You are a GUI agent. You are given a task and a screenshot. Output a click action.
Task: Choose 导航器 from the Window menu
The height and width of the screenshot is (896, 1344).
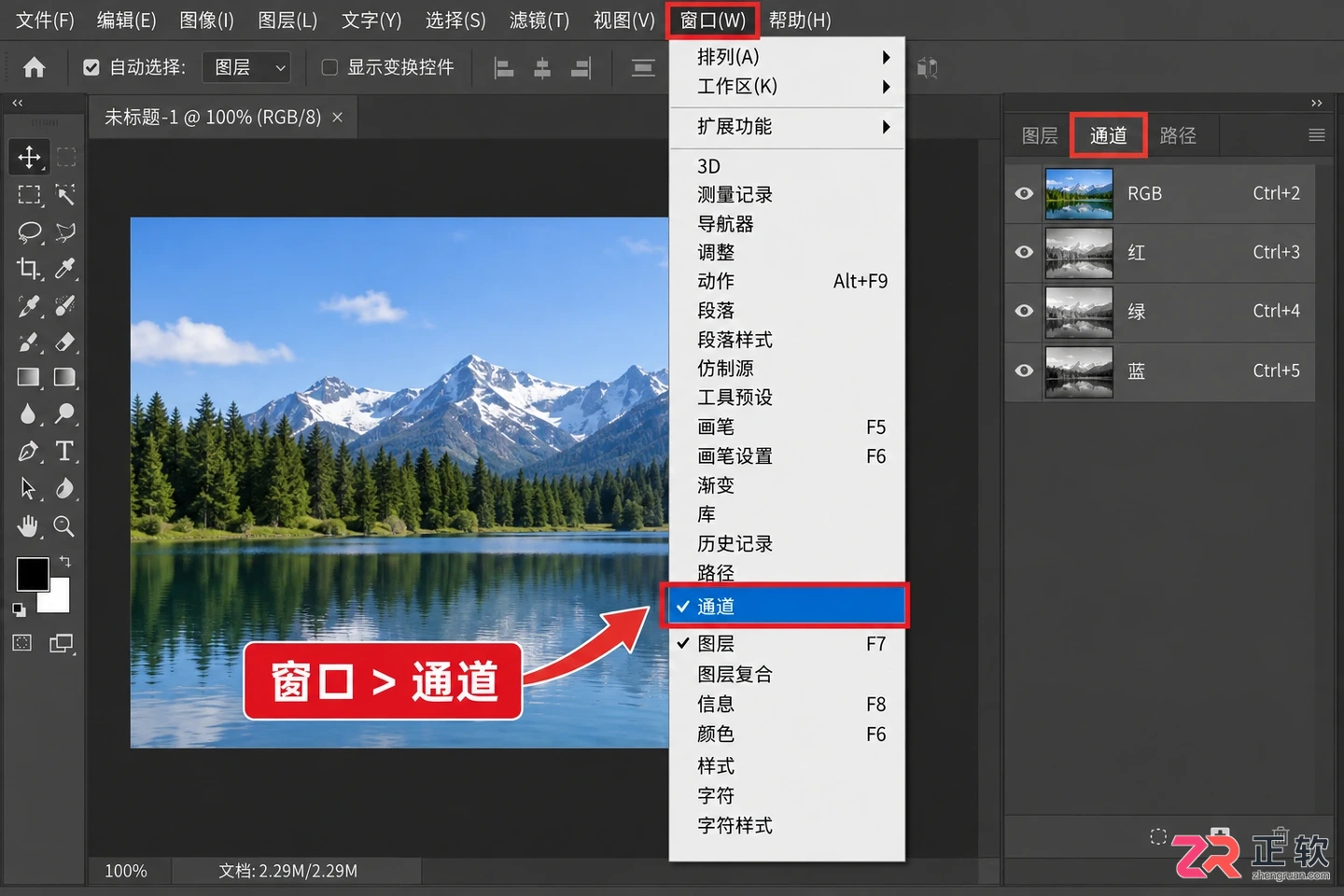[x=787, y=224]
